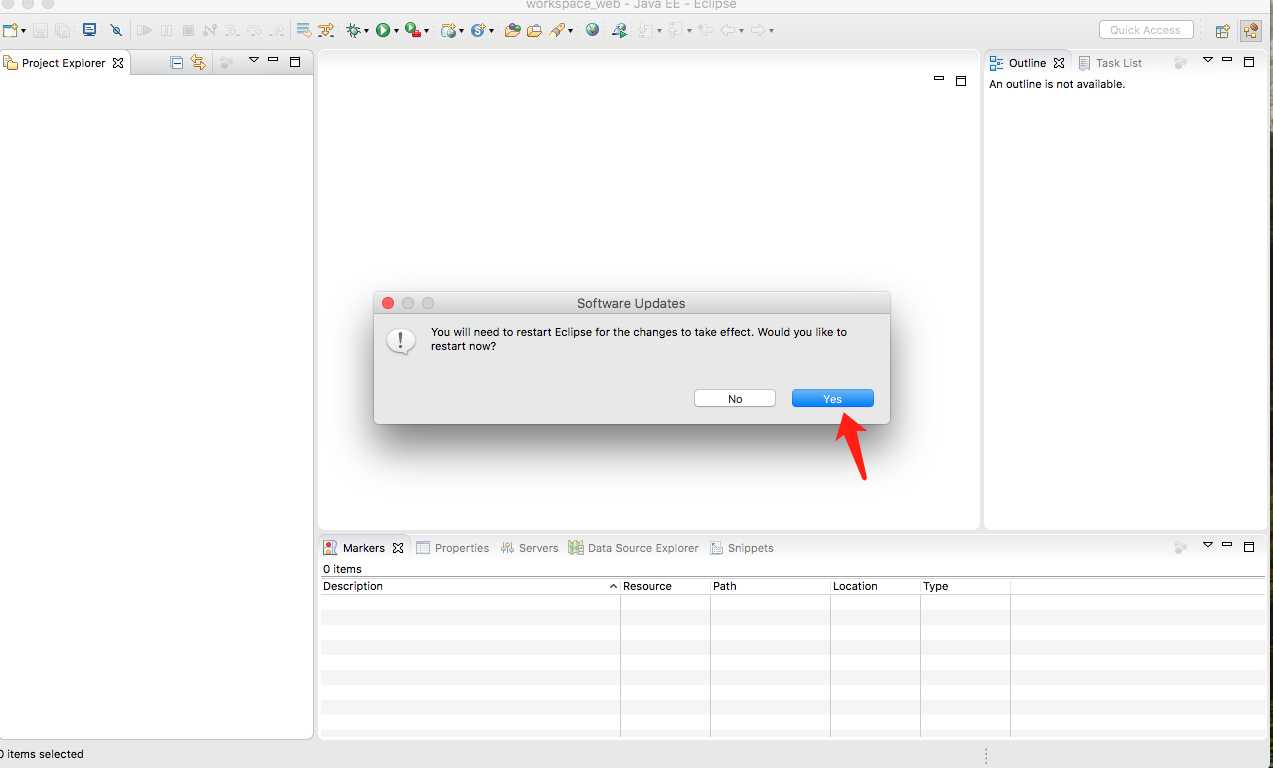1273x768 pixels.
Task: Click the green Run play icon
Action: [382, 30]
